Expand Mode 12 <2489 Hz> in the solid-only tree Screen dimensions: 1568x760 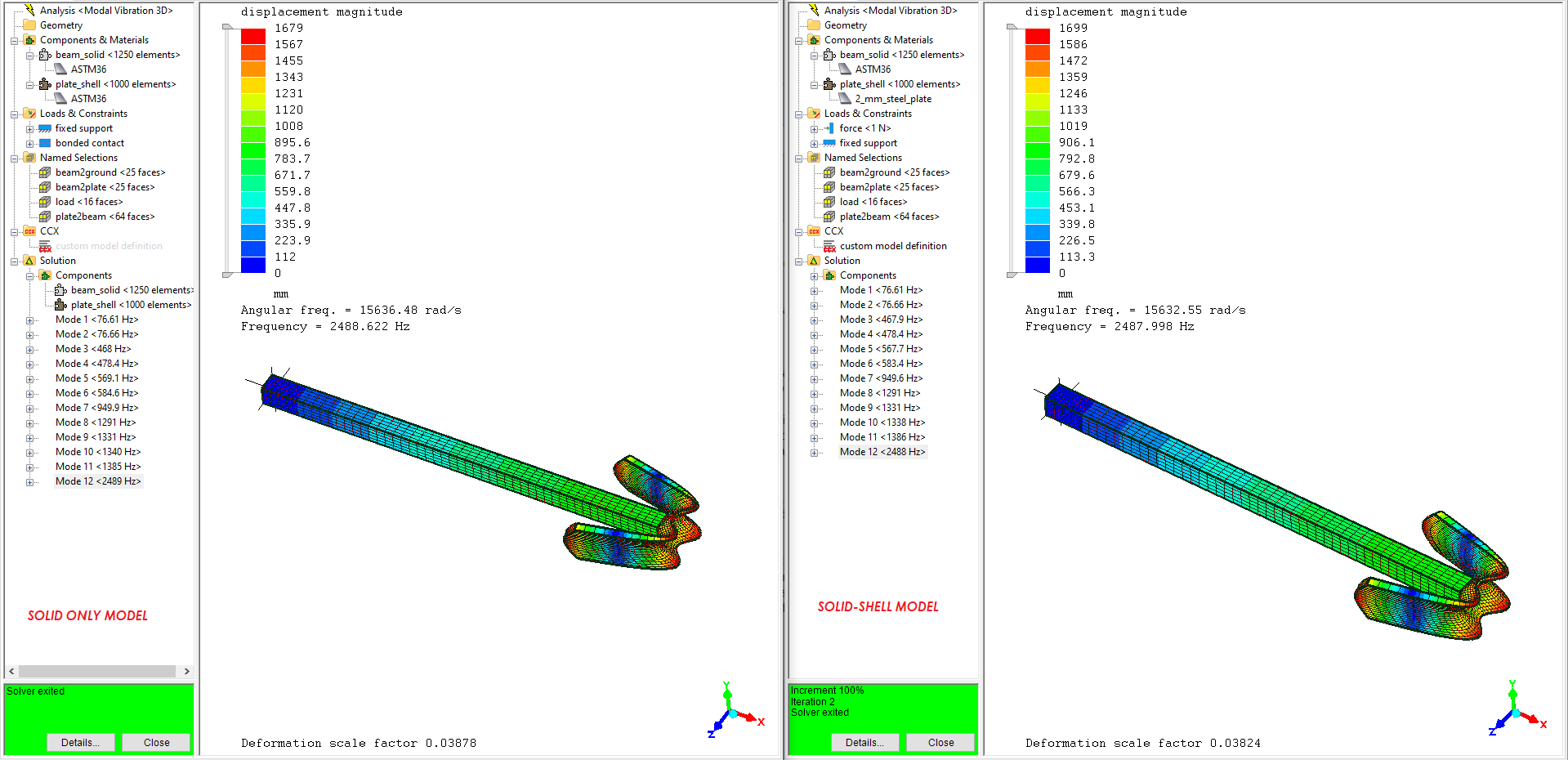tap(29, 481)
